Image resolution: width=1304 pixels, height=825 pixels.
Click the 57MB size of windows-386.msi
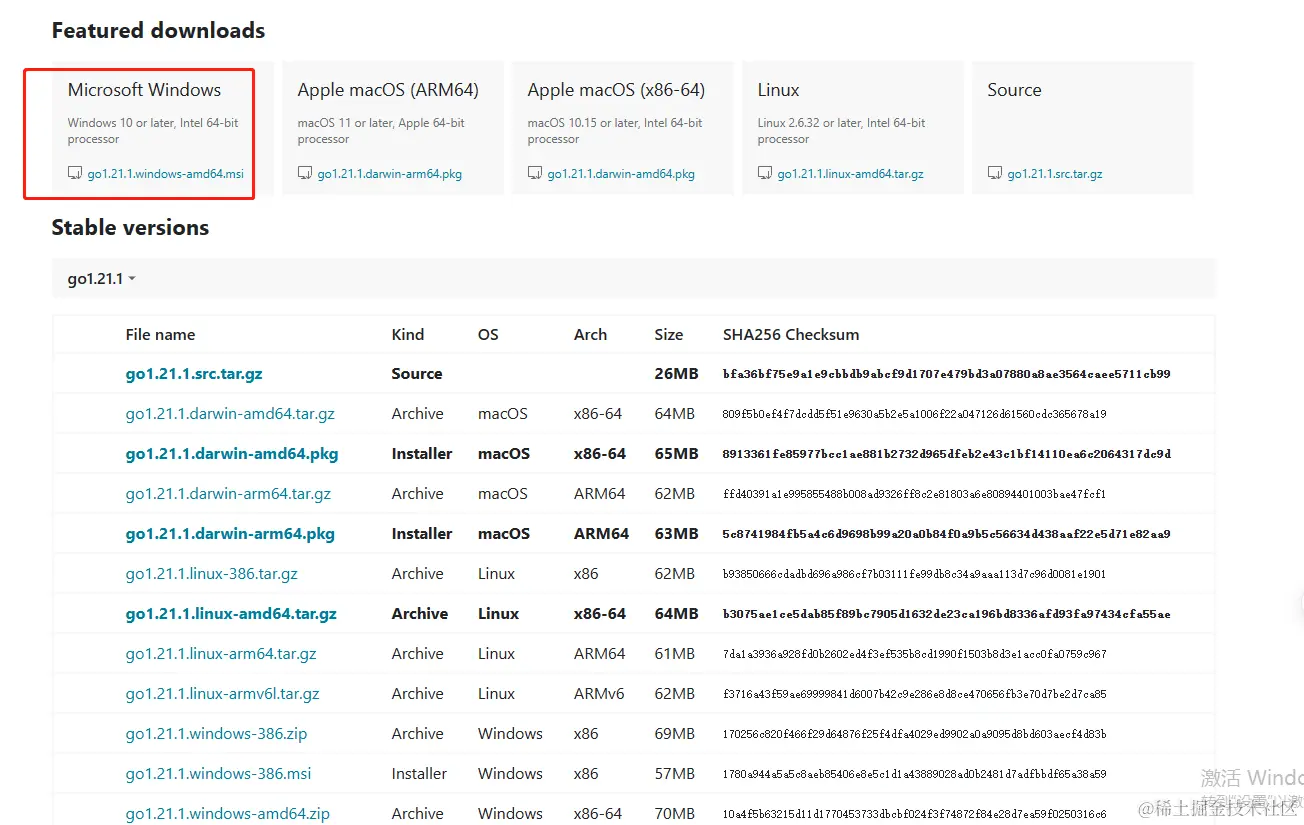675,774
